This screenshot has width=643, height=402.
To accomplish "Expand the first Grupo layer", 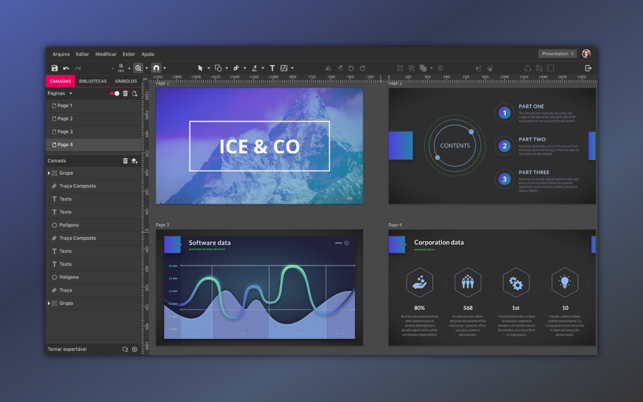I will (49, 173).
